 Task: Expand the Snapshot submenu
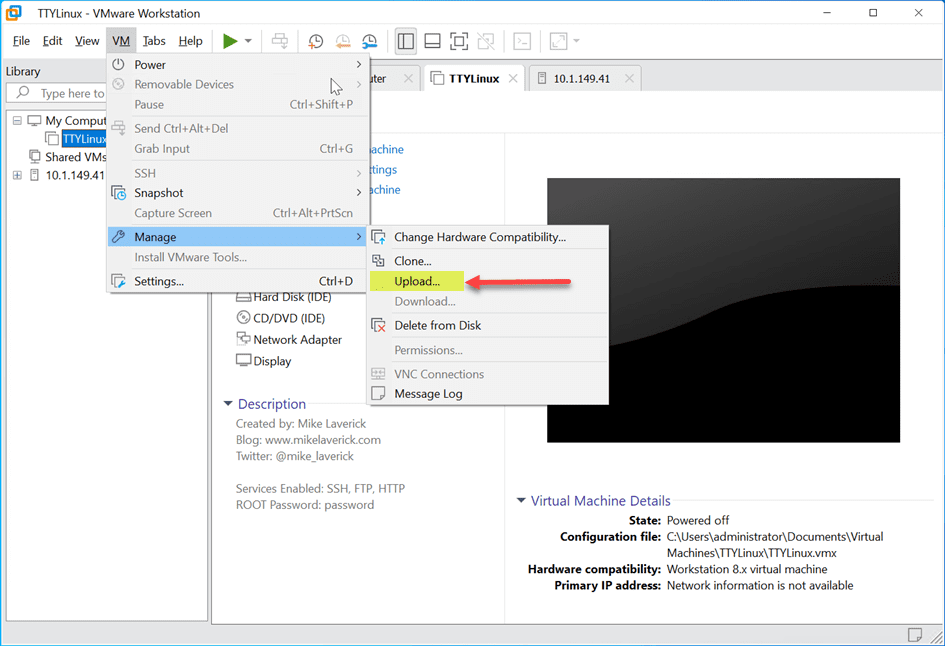(237, 193)
